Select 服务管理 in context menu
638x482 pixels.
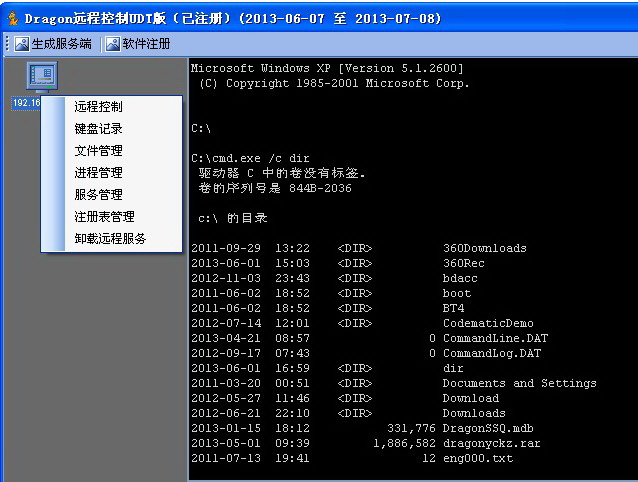tap(98, 194)
